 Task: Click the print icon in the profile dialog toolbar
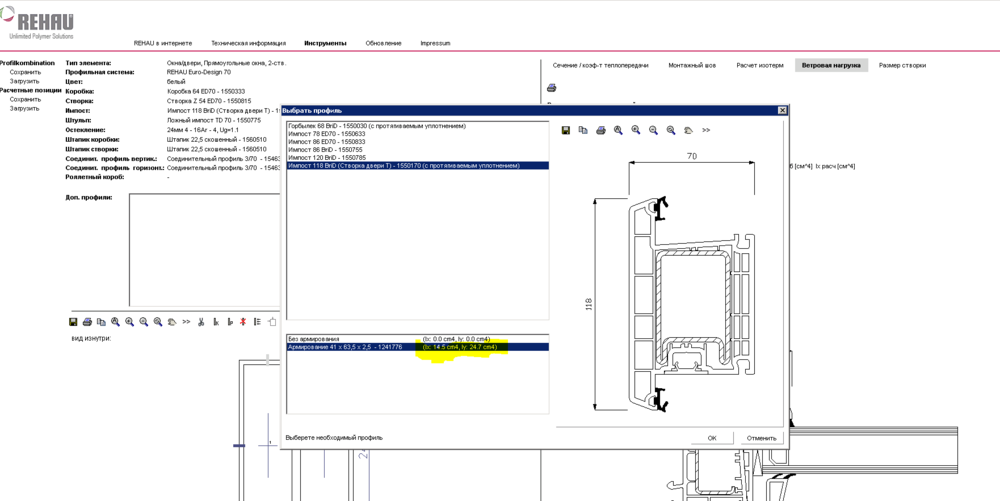coord(601,130)
